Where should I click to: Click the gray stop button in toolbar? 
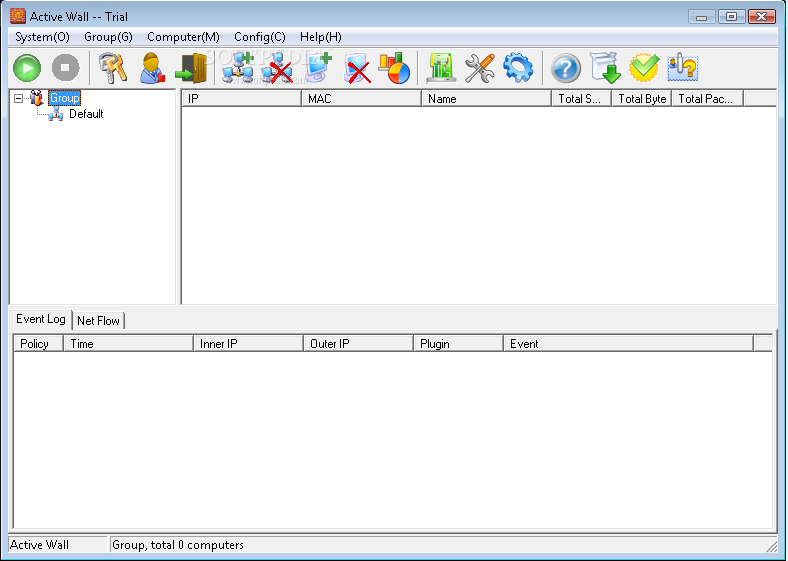(66, 68)
